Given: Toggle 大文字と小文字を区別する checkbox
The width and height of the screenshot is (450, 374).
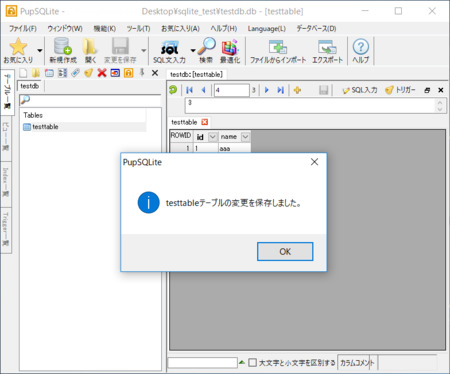Looking at the screenshot, I should point(253,362).
